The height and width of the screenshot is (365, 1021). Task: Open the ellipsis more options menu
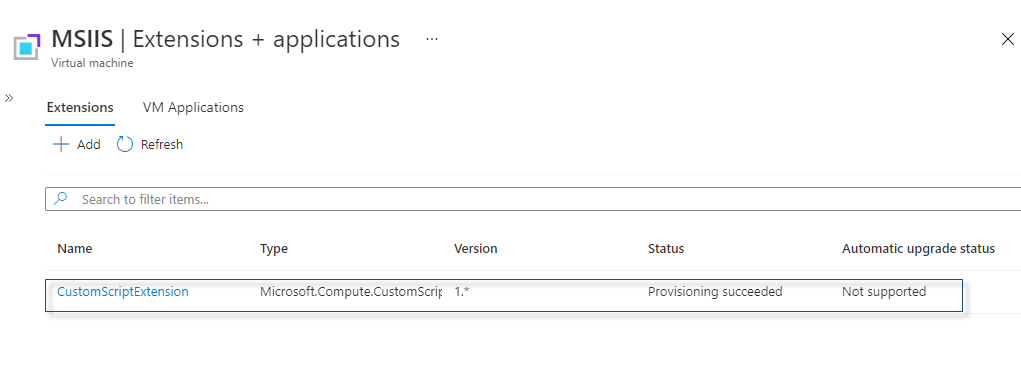[x=432, y=39]
